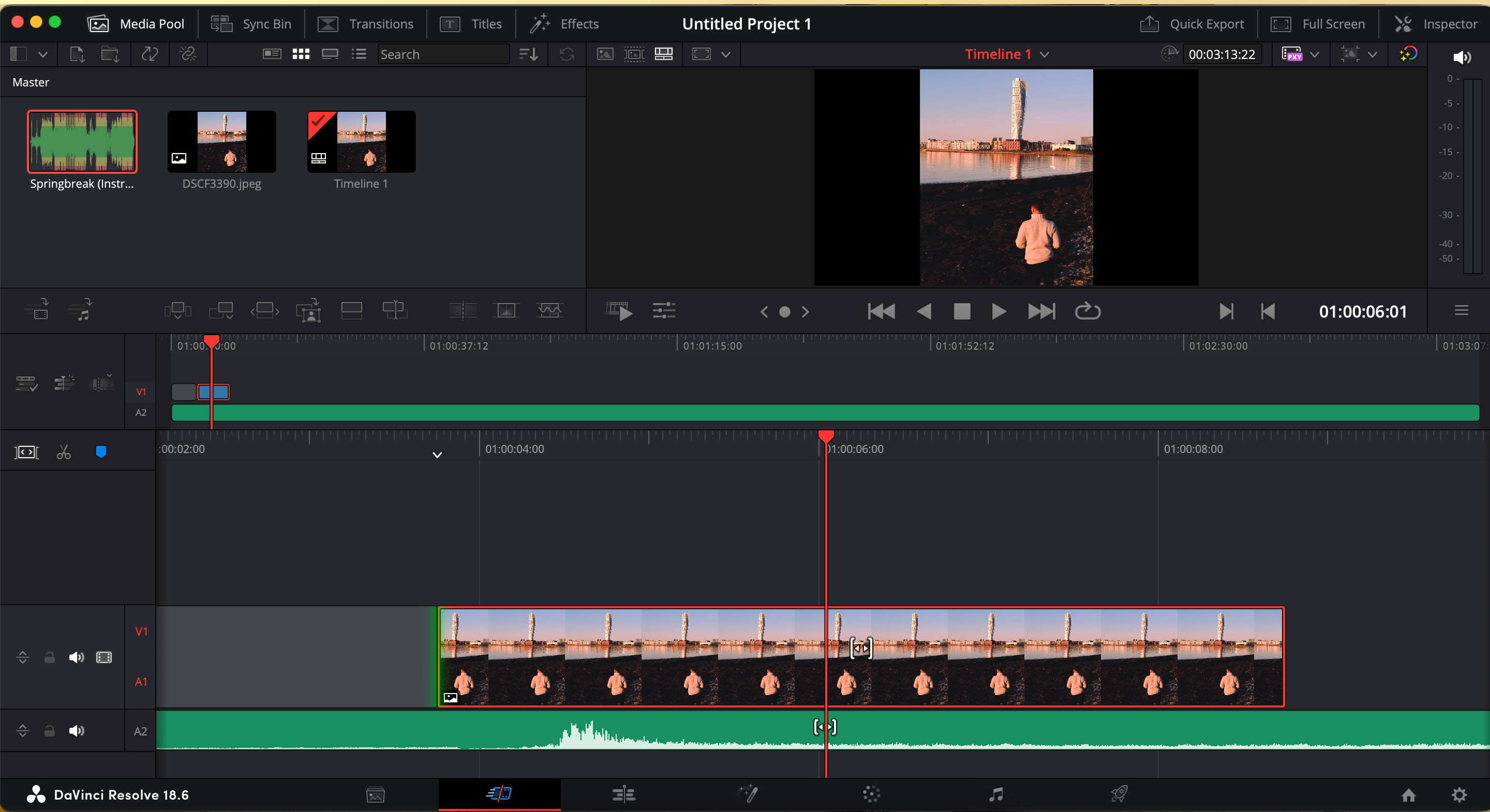
Task: Expand the media pool bin list chevron
Action: click(x=43, y=54)
